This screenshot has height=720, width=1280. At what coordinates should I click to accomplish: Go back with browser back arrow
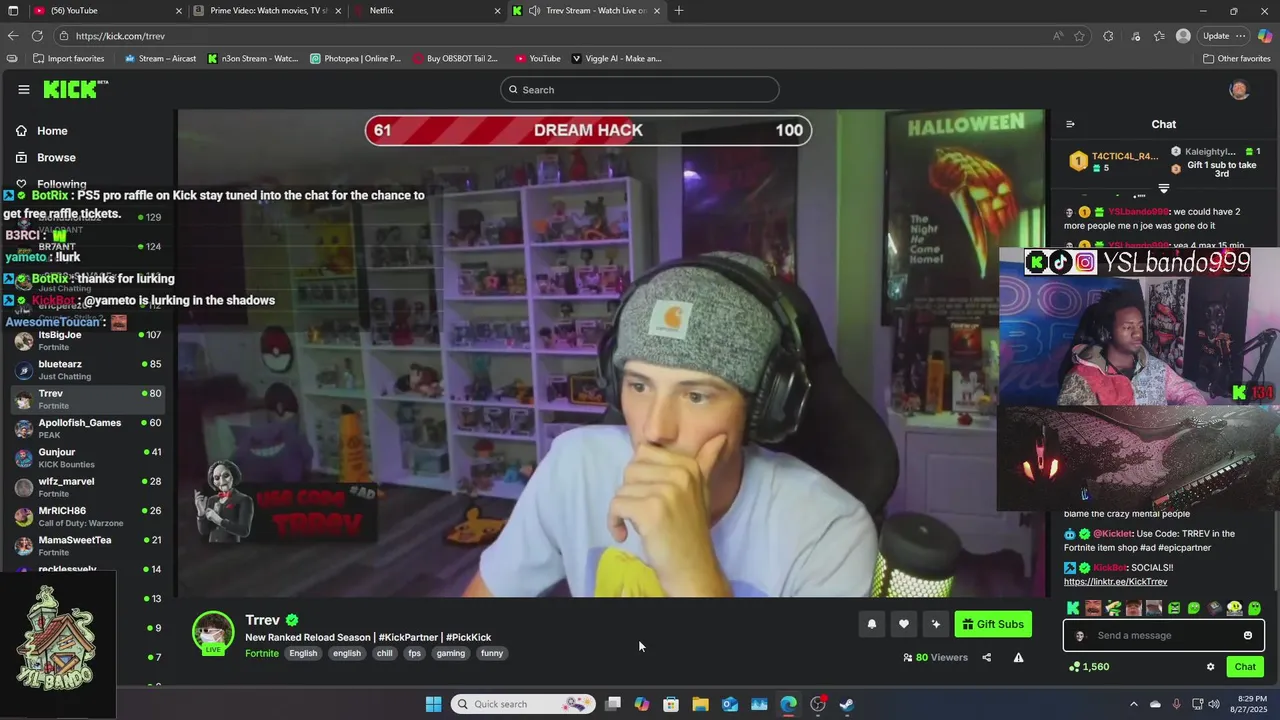pos(13,36)
